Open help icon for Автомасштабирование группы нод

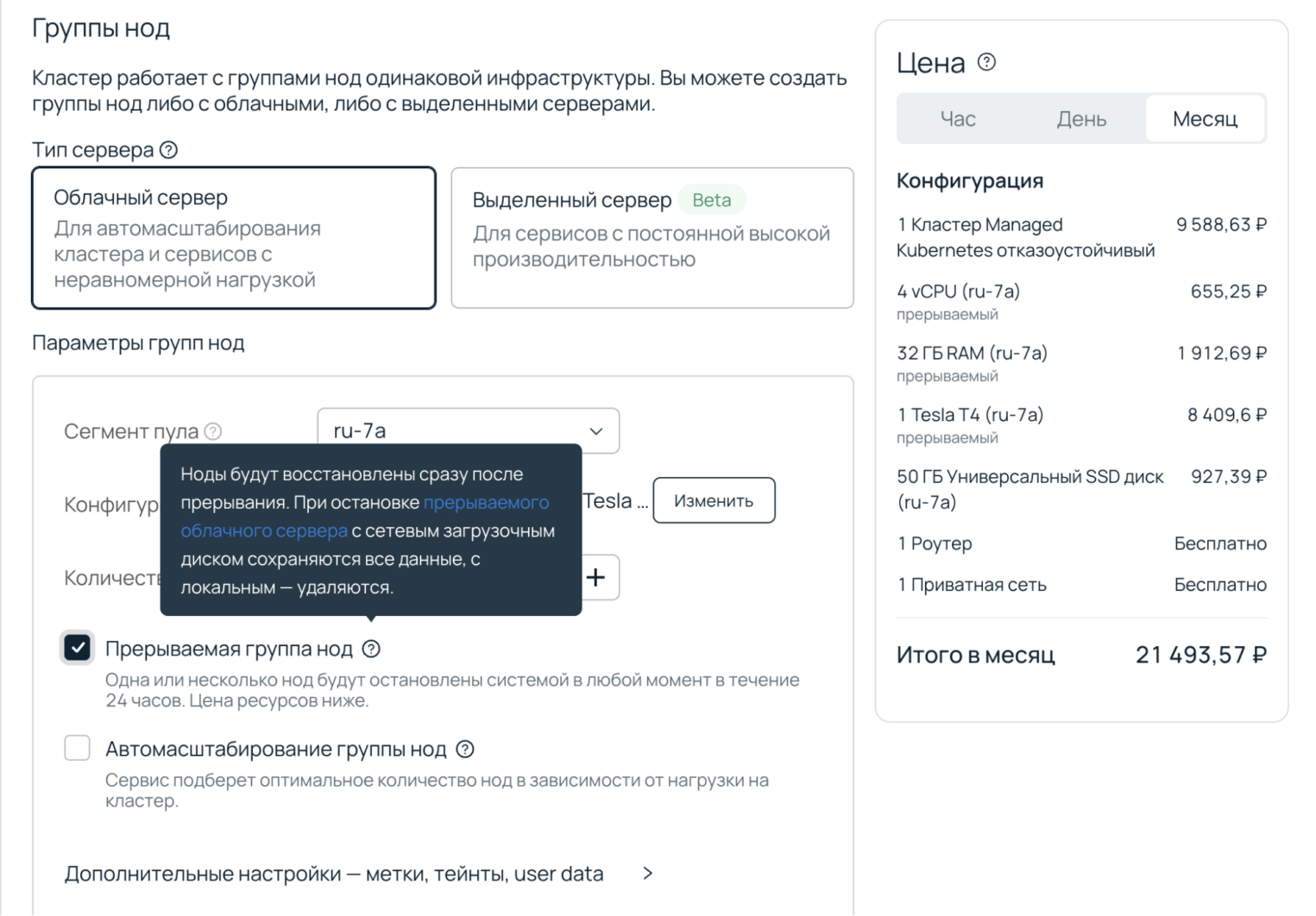click(465, 749)
